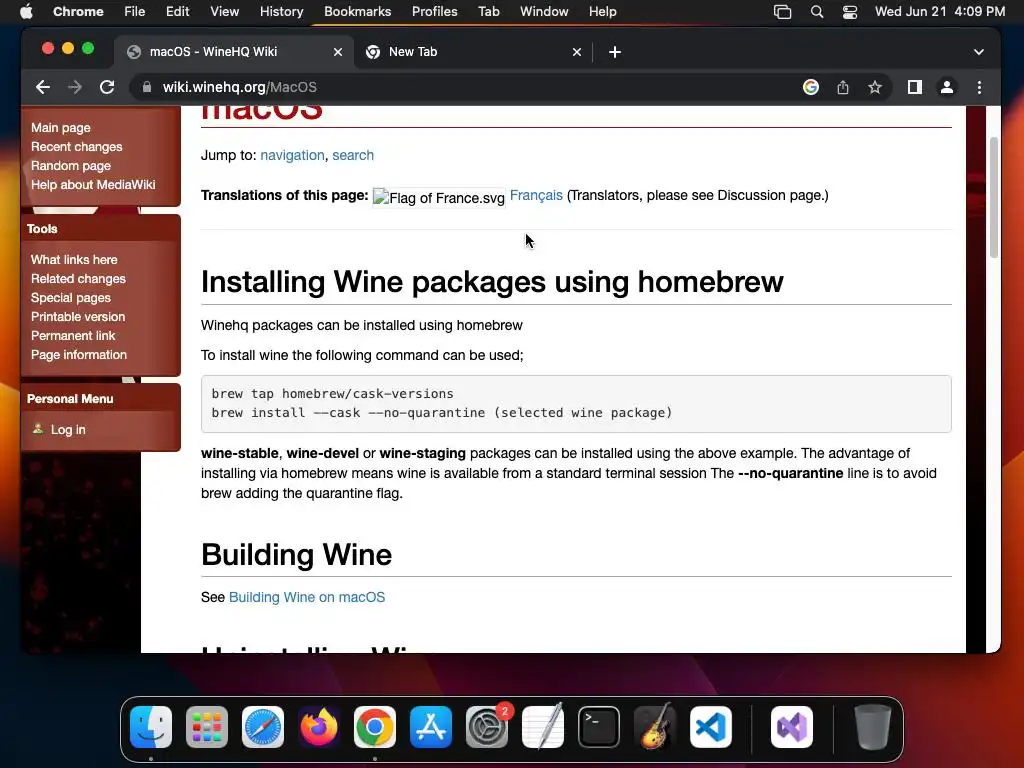Click the Stage Manager windows icon

coord(782,12)
